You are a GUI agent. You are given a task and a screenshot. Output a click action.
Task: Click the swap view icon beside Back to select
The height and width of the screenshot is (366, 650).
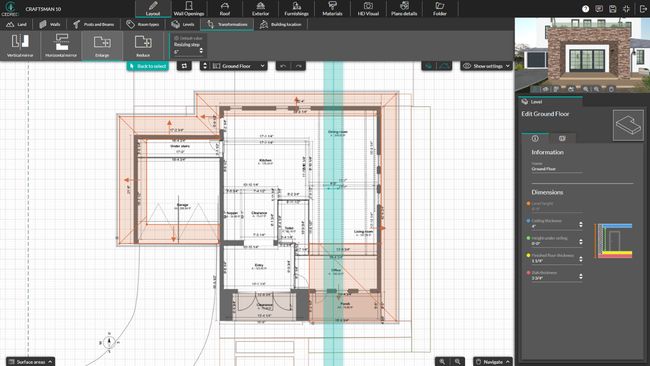(184, 66)
